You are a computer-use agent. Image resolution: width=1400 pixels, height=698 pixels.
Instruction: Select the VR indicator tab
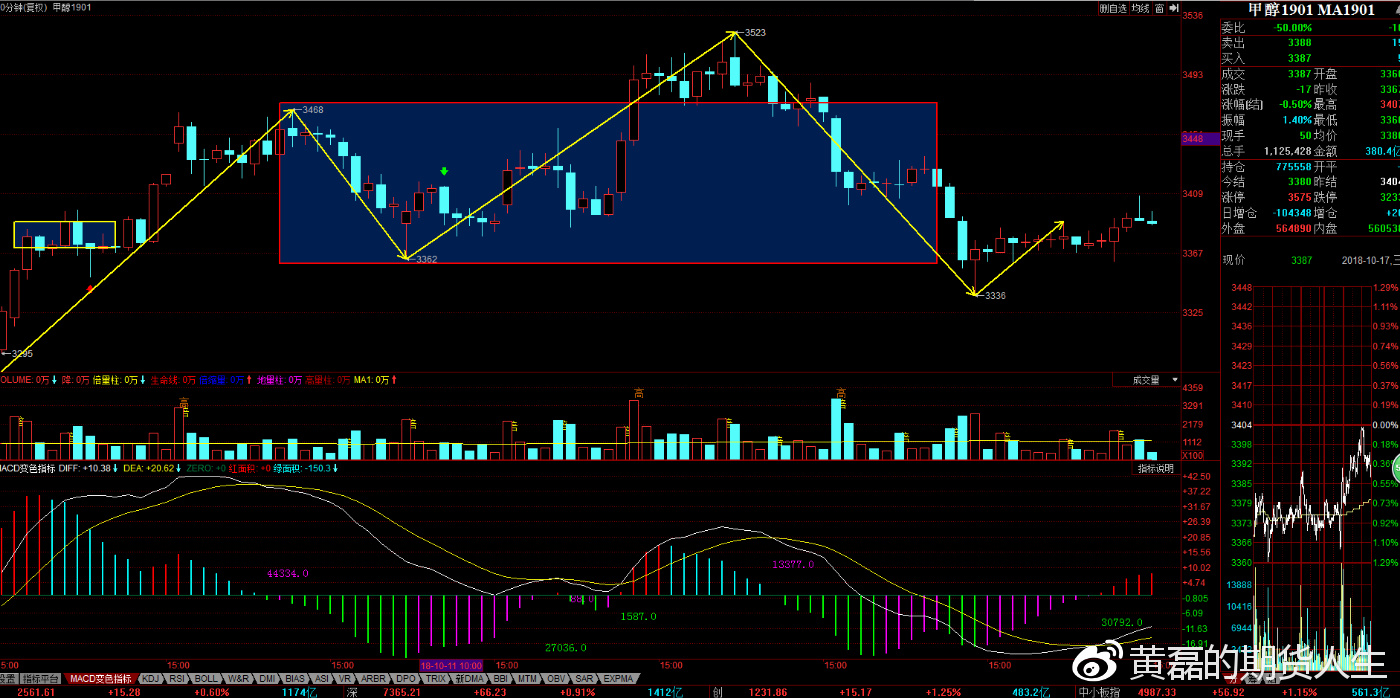tap(345, 678)
